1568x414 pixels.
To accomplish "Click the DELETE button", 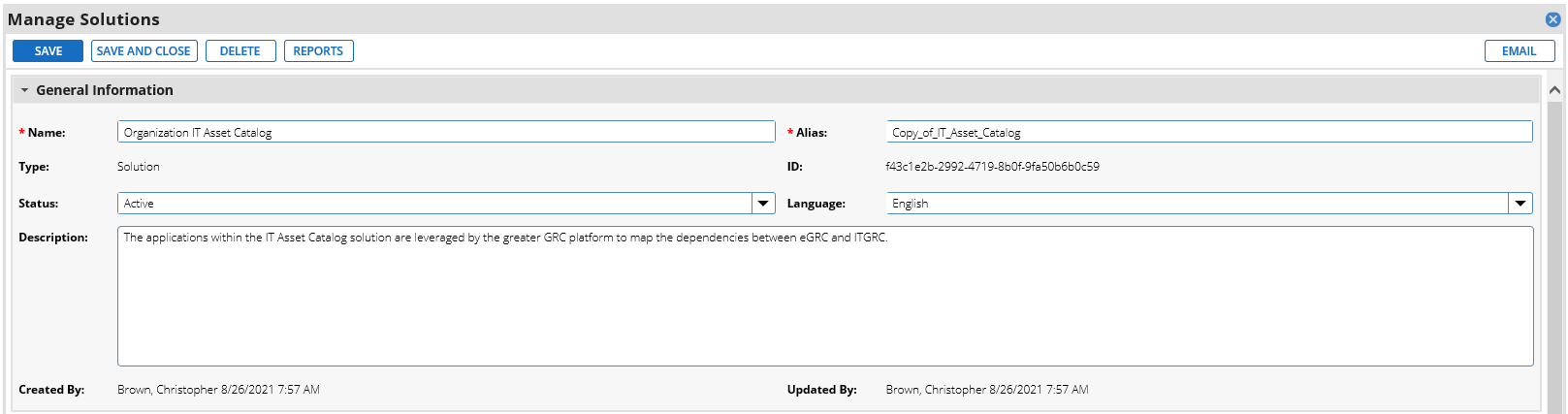I will (x=240, y=51).
